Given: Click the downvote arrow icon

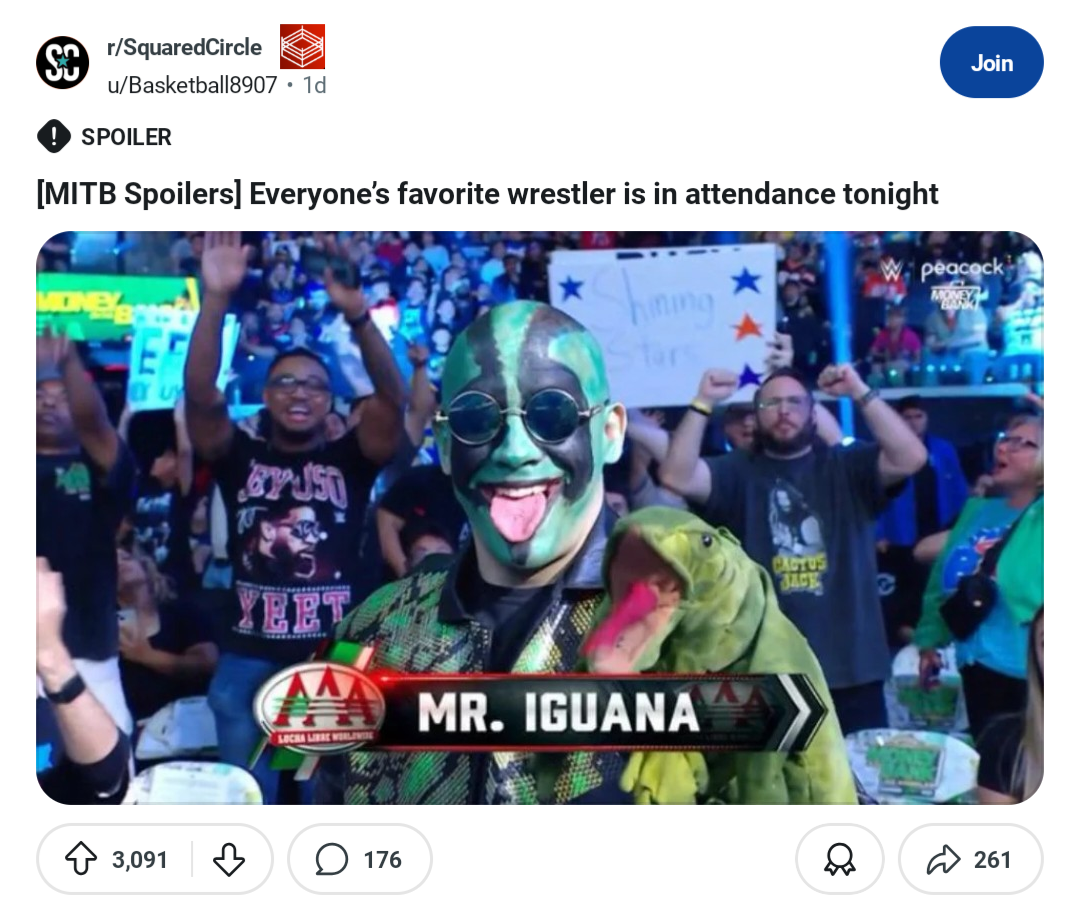Looking at the screenshot, I should pos(229,859).
